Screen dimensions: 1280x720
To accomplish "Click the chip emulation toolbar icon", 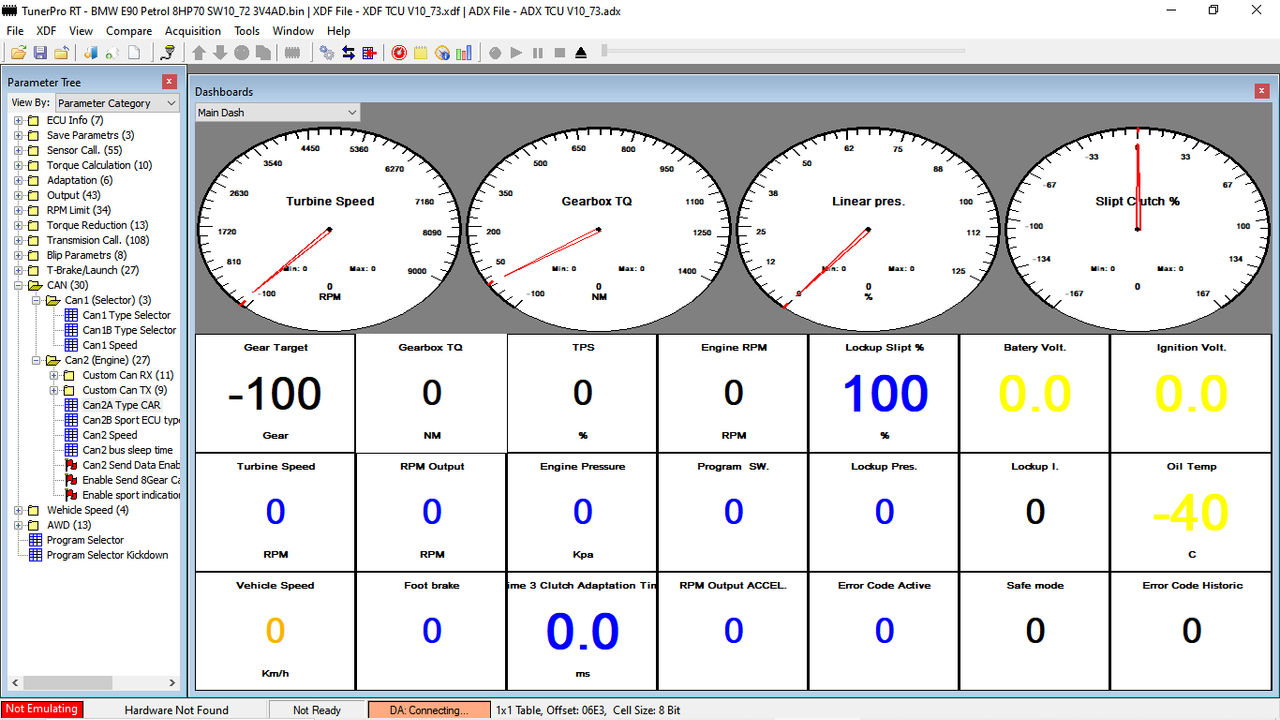I will click(x=293, y=53).
